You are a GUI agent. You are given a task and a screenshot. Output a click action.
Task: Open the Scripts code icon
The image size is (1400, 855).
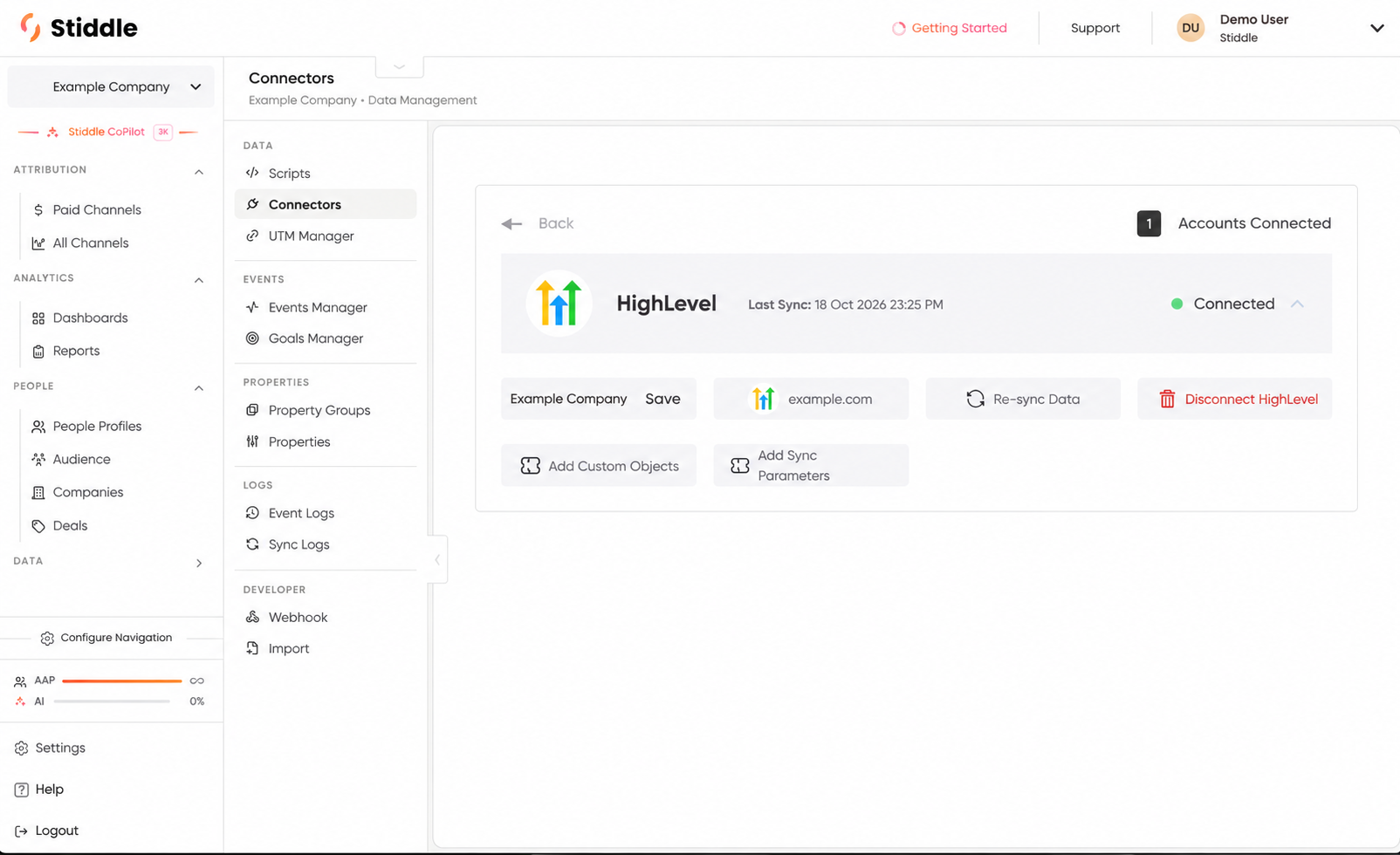pos(252,173)
